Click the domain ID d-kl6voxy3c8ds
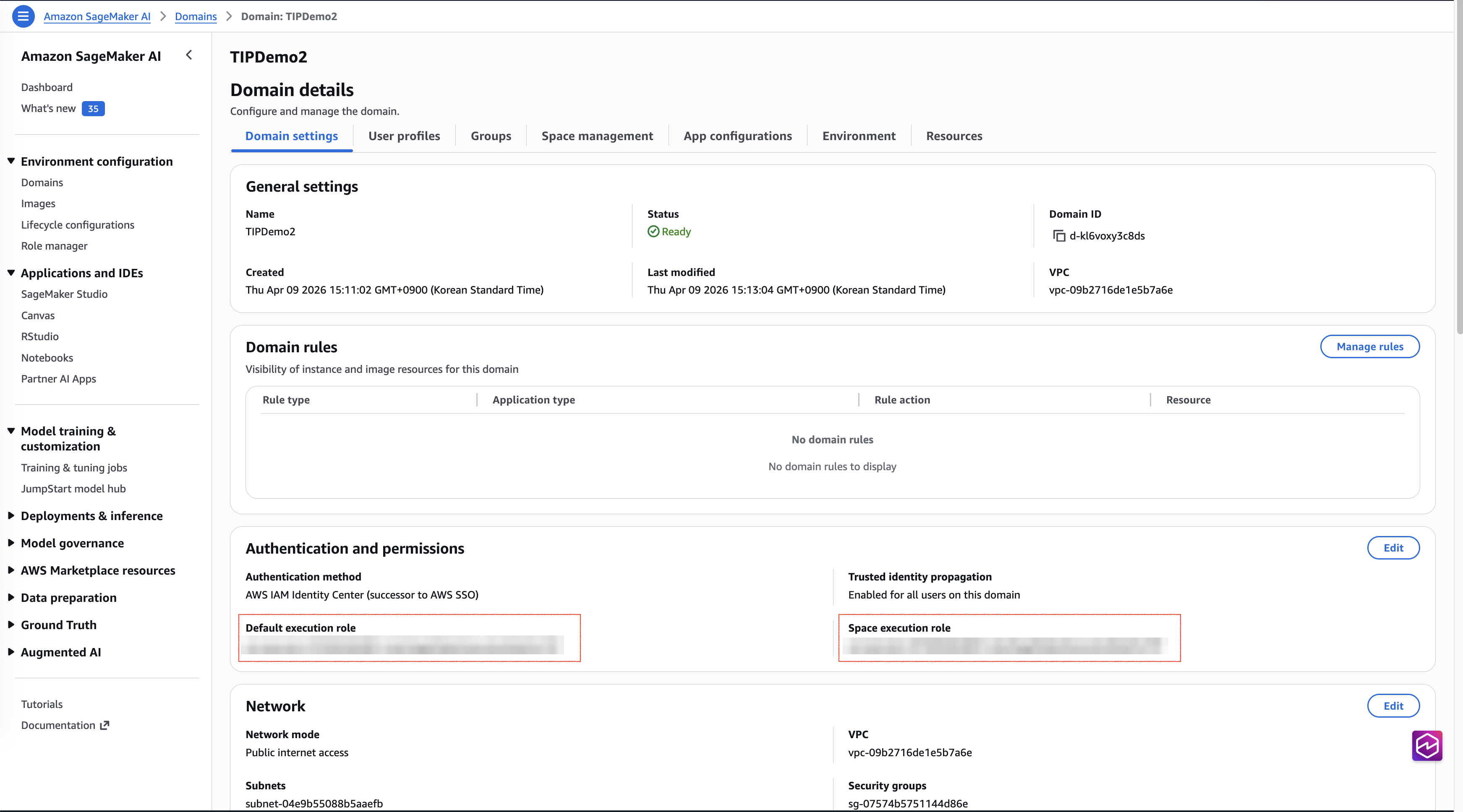 [1107, 235]
